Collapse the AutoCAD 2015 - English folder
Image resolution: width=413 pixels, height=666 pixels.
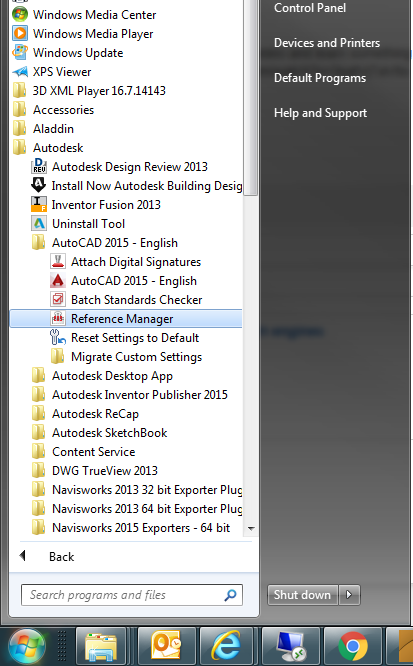(105, 243)
